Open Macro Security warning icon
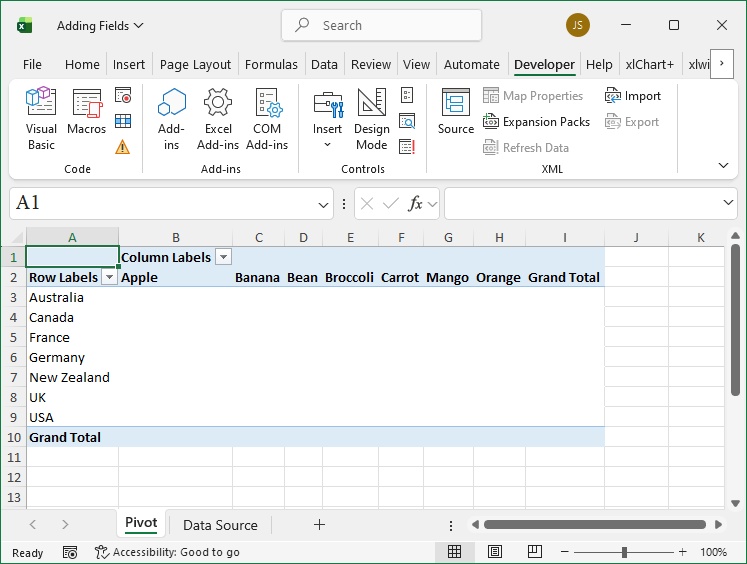747x564 pixels. (122, 147)
